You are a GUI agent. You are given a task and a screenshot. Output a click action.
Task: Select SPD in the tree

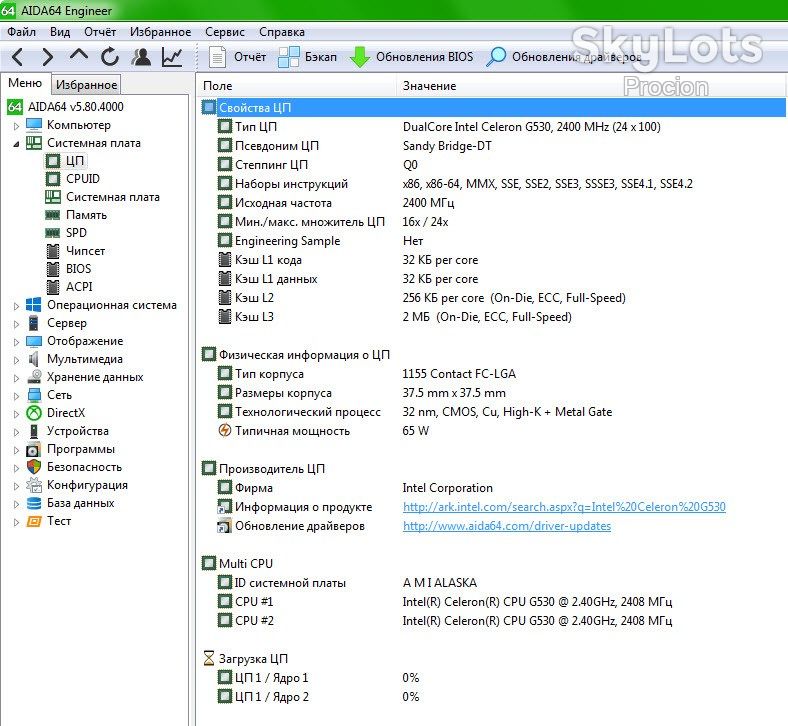(76, 233)
